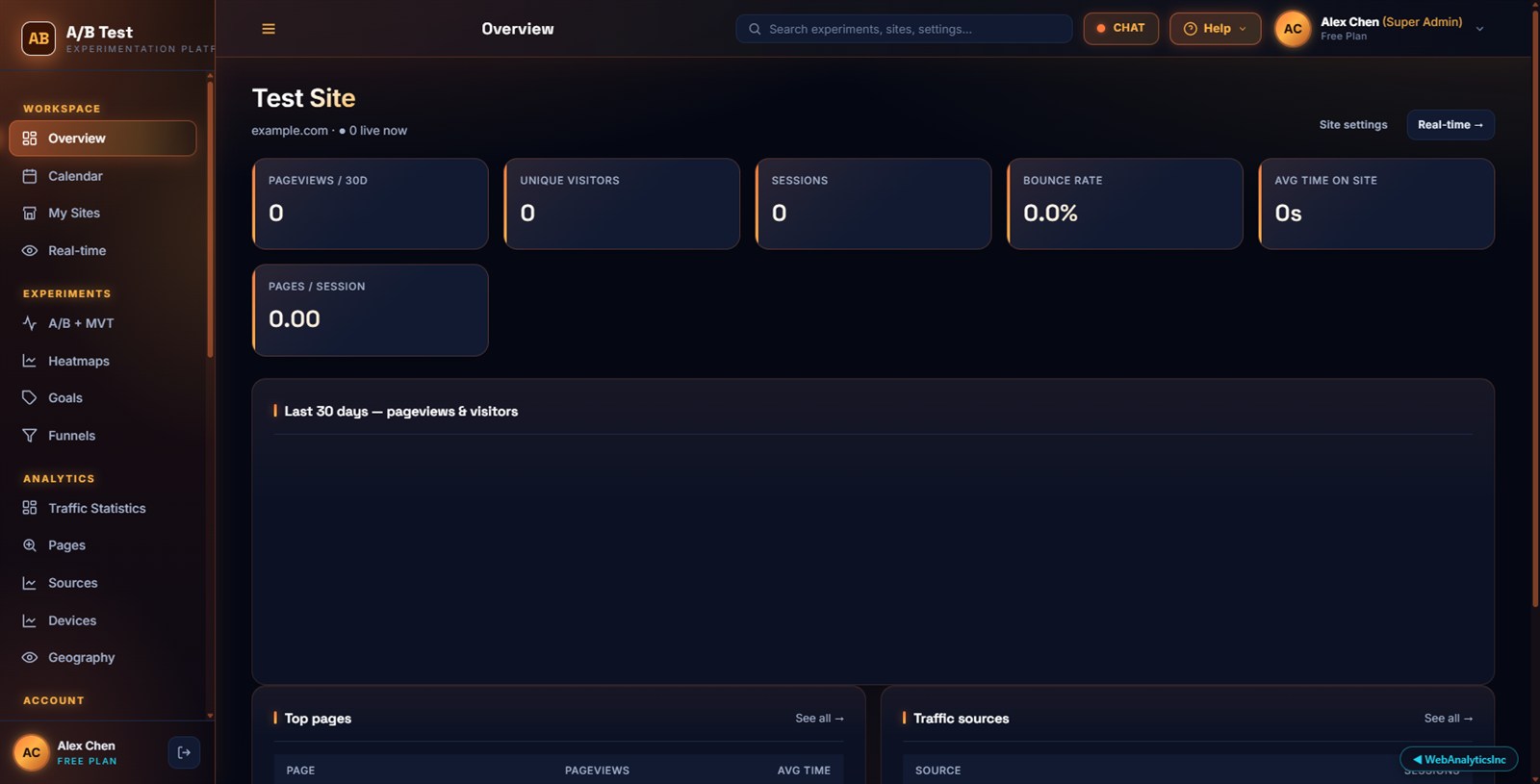Click the Funnels filter icon
This screenshot has width=1540, height=784.
click(x=30, y=435)
